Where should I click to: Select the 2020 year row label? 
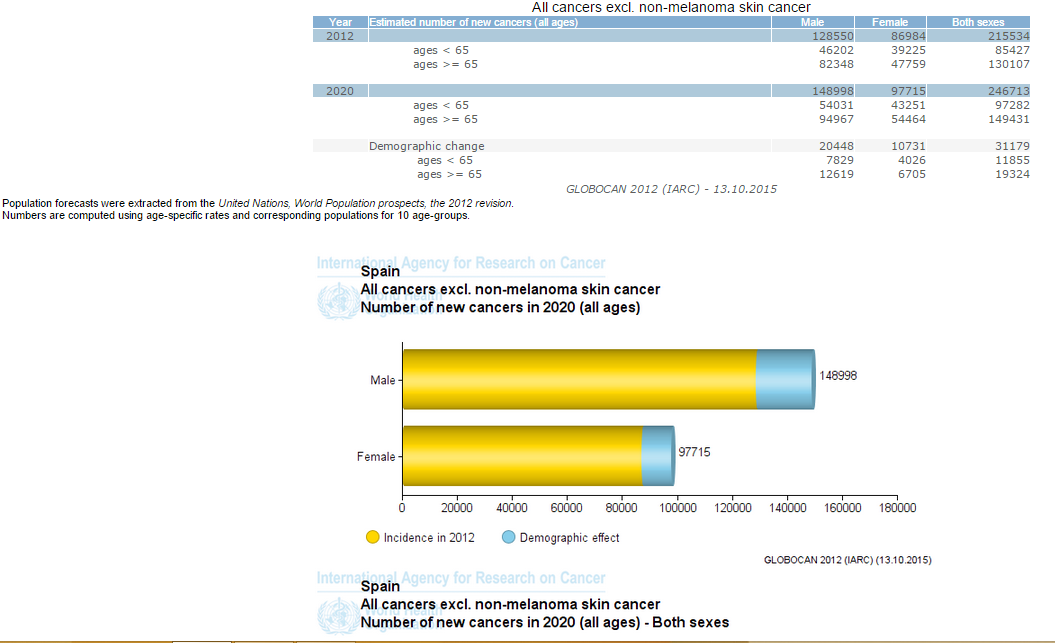tap(340, 91)
